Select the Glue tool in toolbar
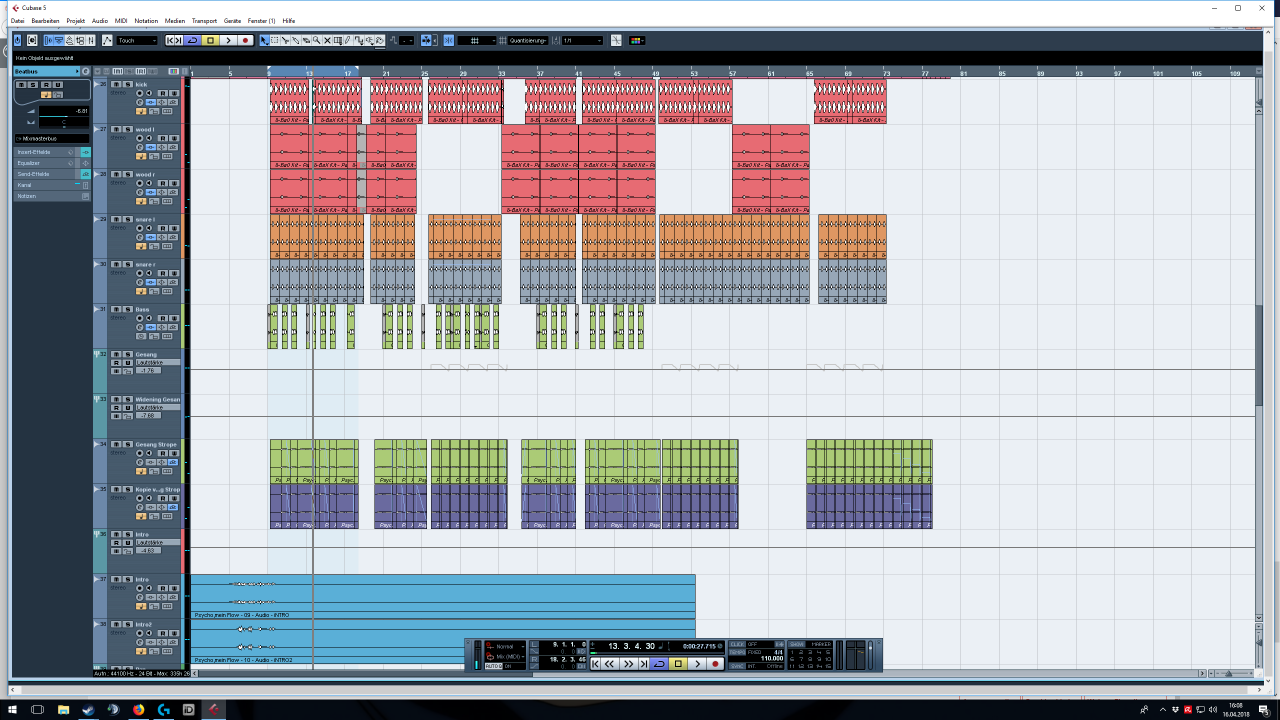This screenshot has height=720, width=1280. point(296,40)
